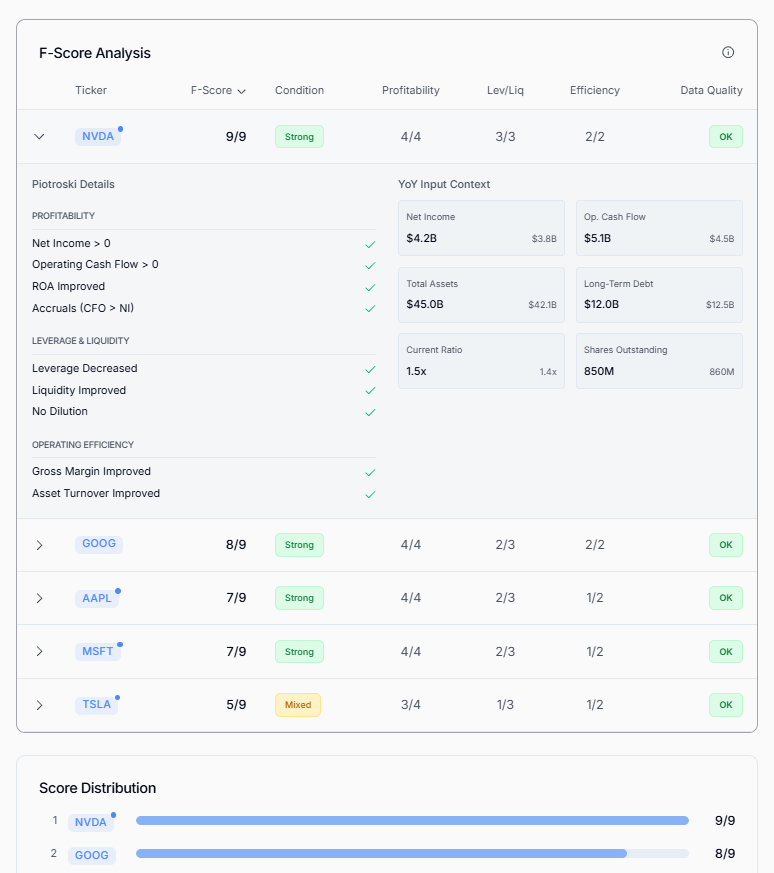Click the Leverage Decreased criterion label
Screen dimensions: 774x873
[85, 369]
